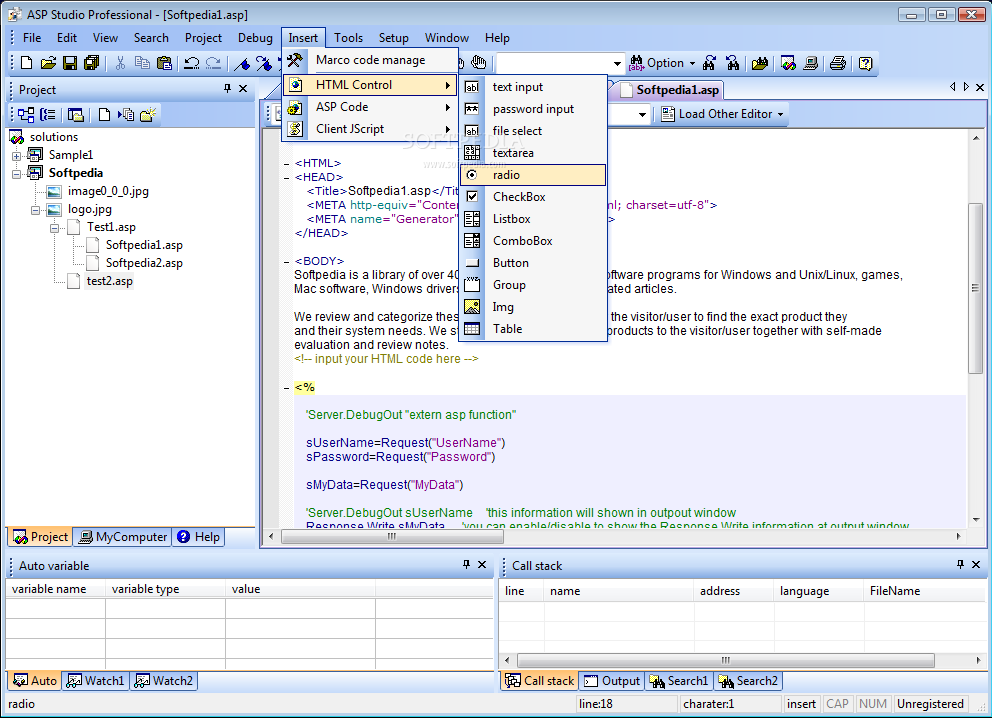
Task: Click the Open file toolbar icon
Action: click(48, 63)
